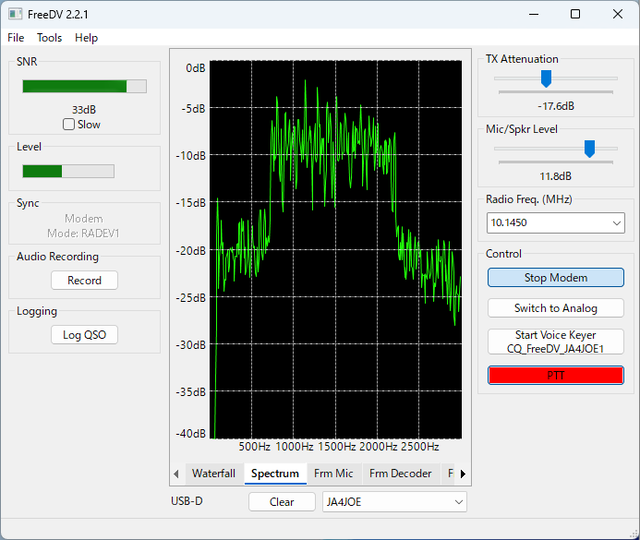
Task: Open the Tools menu
Action: [x=49, y=38]
